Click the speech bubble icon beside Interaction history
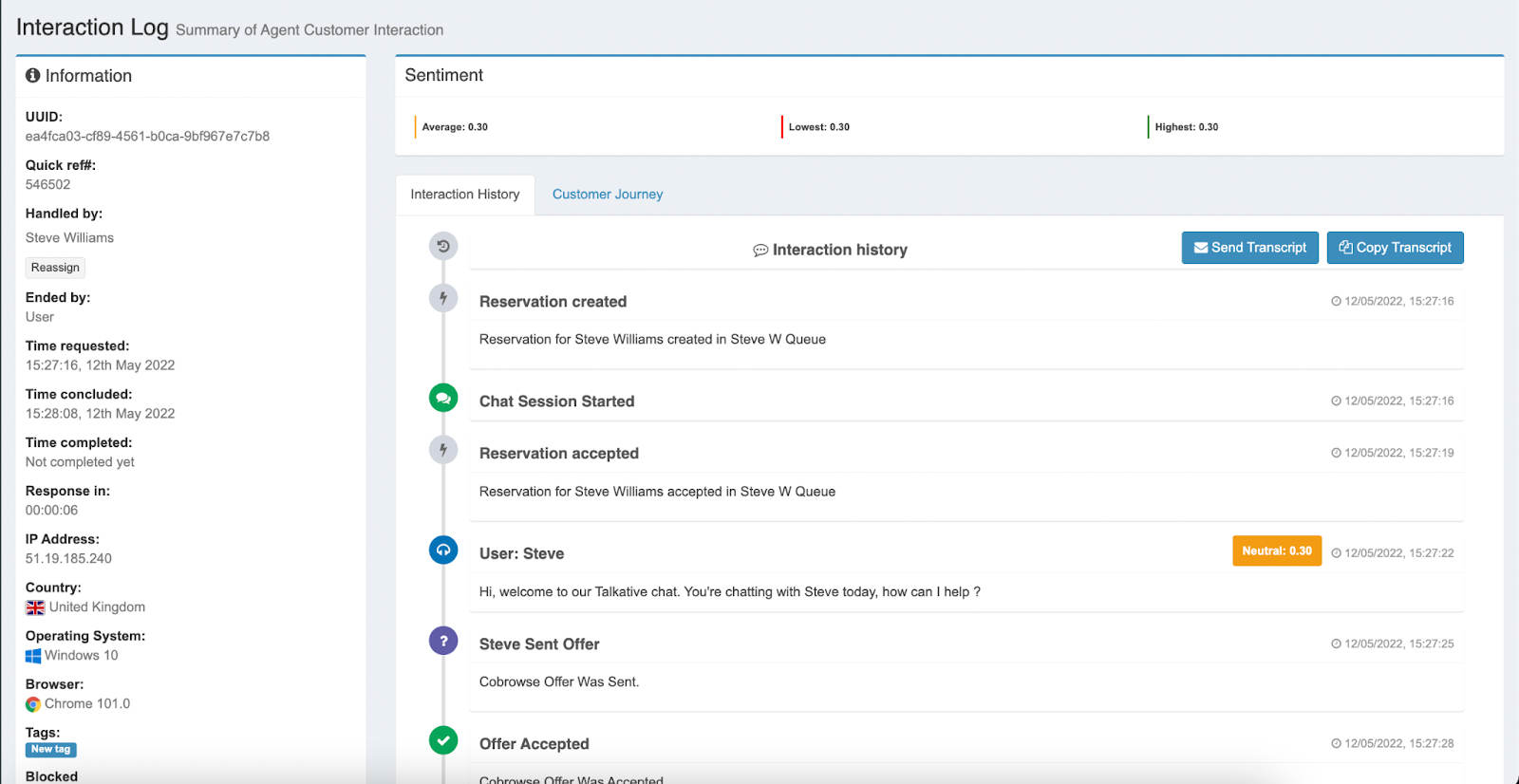This screenshot has height=784, width=1519. (x=760, y=251)
